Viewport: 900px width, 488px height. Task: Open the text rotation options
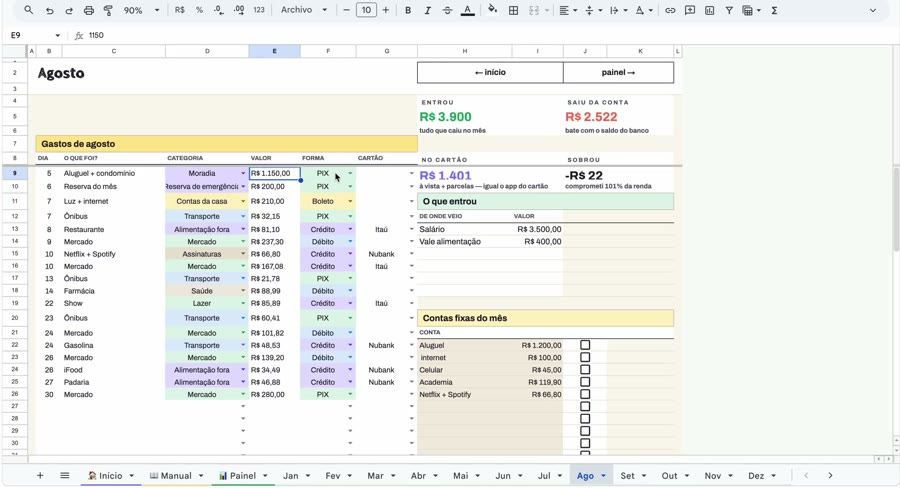[x=642, y=10]
